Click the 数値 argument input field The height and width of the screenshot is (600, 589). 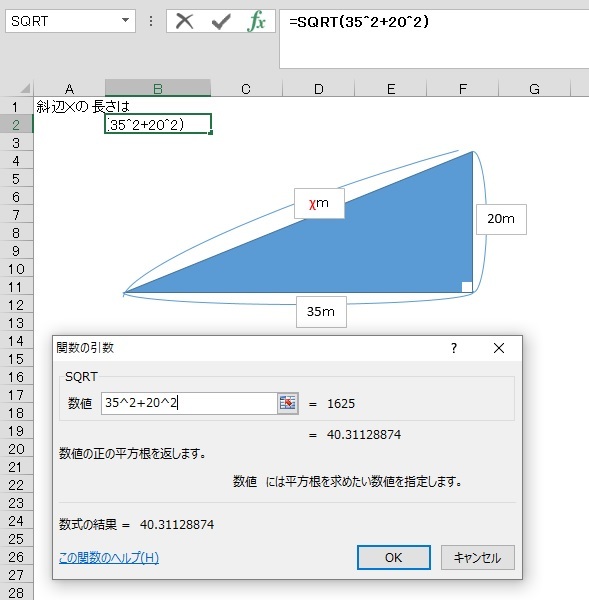tap(189, 403)
